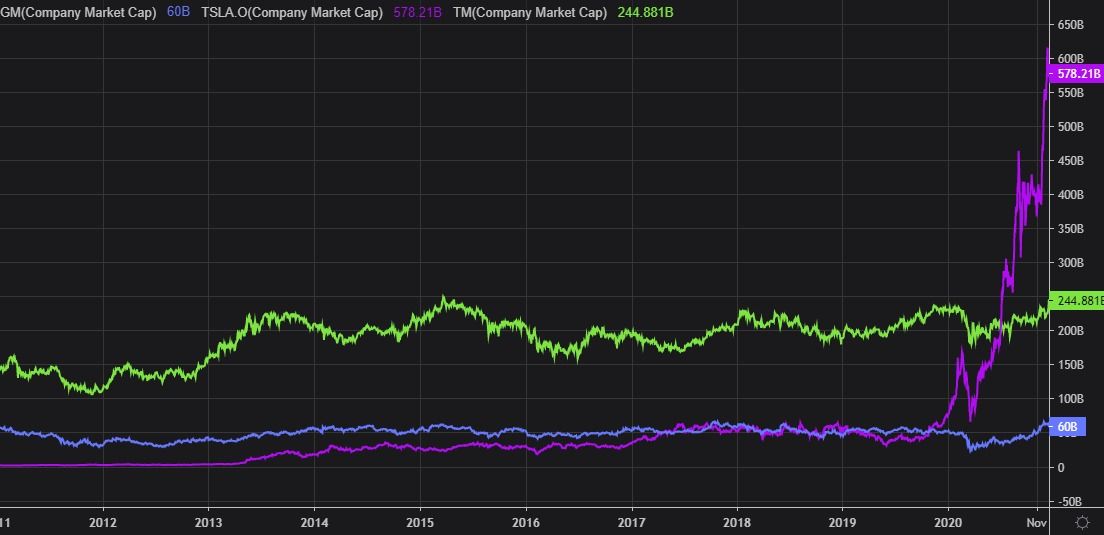The width and height of the screenshot is (1104, 535).
Task: Click the 2016 label on time axis
Action: (x=526, y=522)
